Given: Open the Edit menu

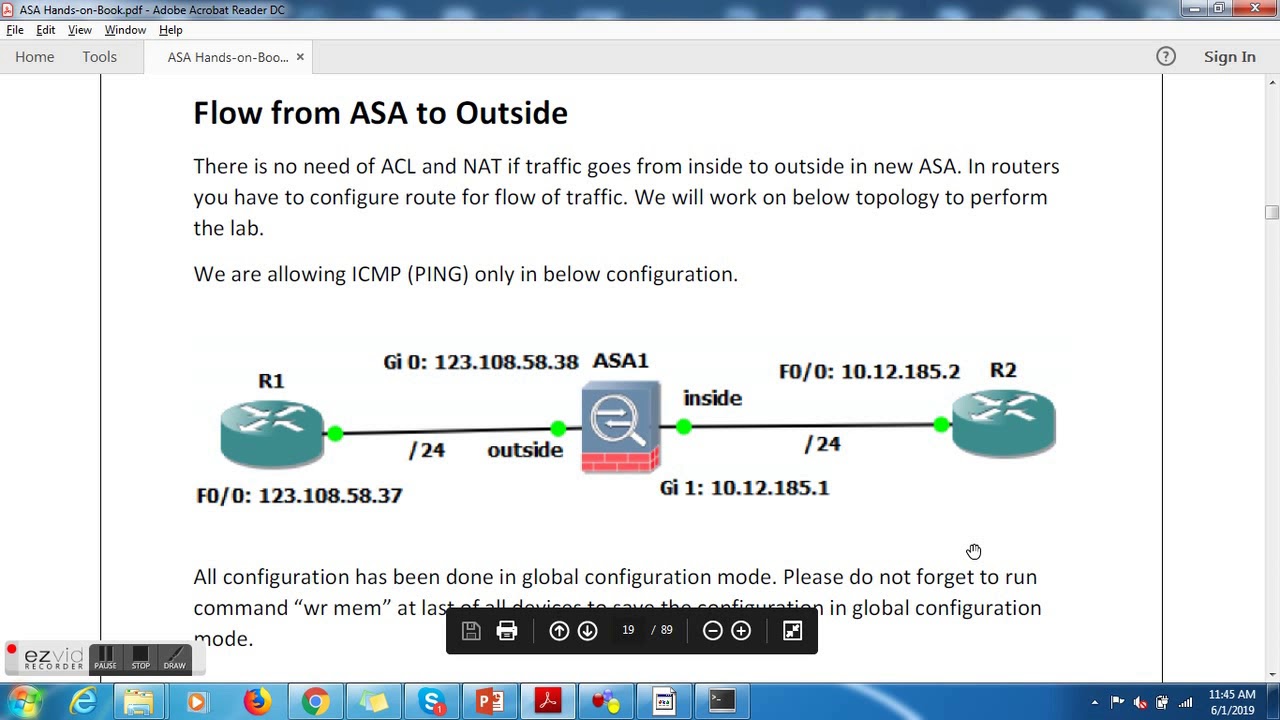Looking at the screenshot, I should tap(46, 30).
